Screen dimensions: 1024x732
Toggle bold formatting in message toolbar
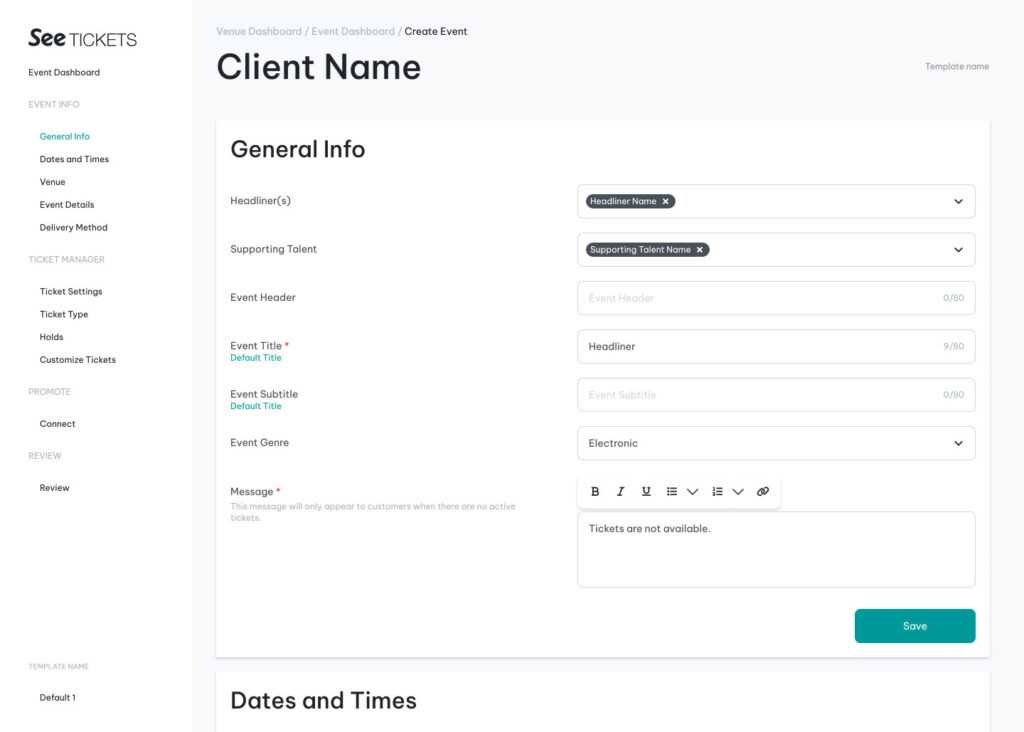pos(595,492)
